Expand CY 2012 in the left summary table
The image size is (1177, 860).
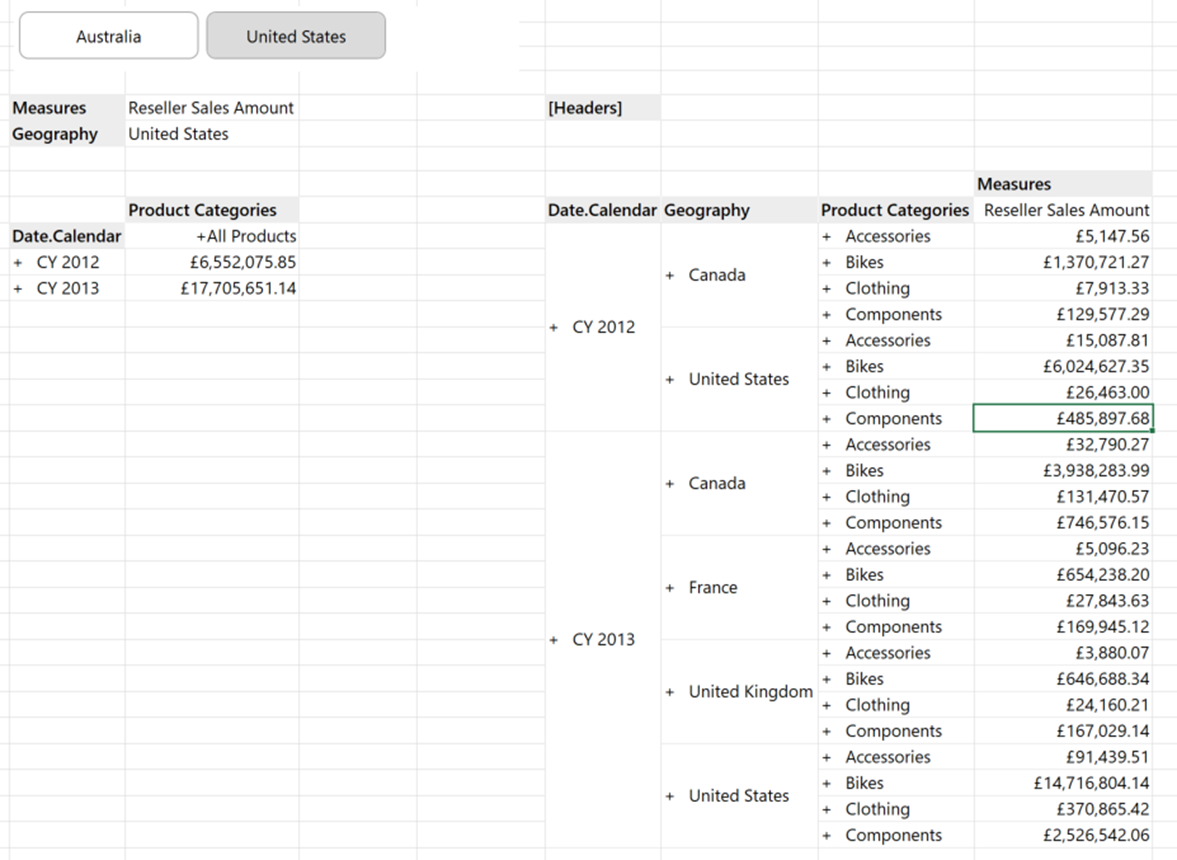[19, 262]
